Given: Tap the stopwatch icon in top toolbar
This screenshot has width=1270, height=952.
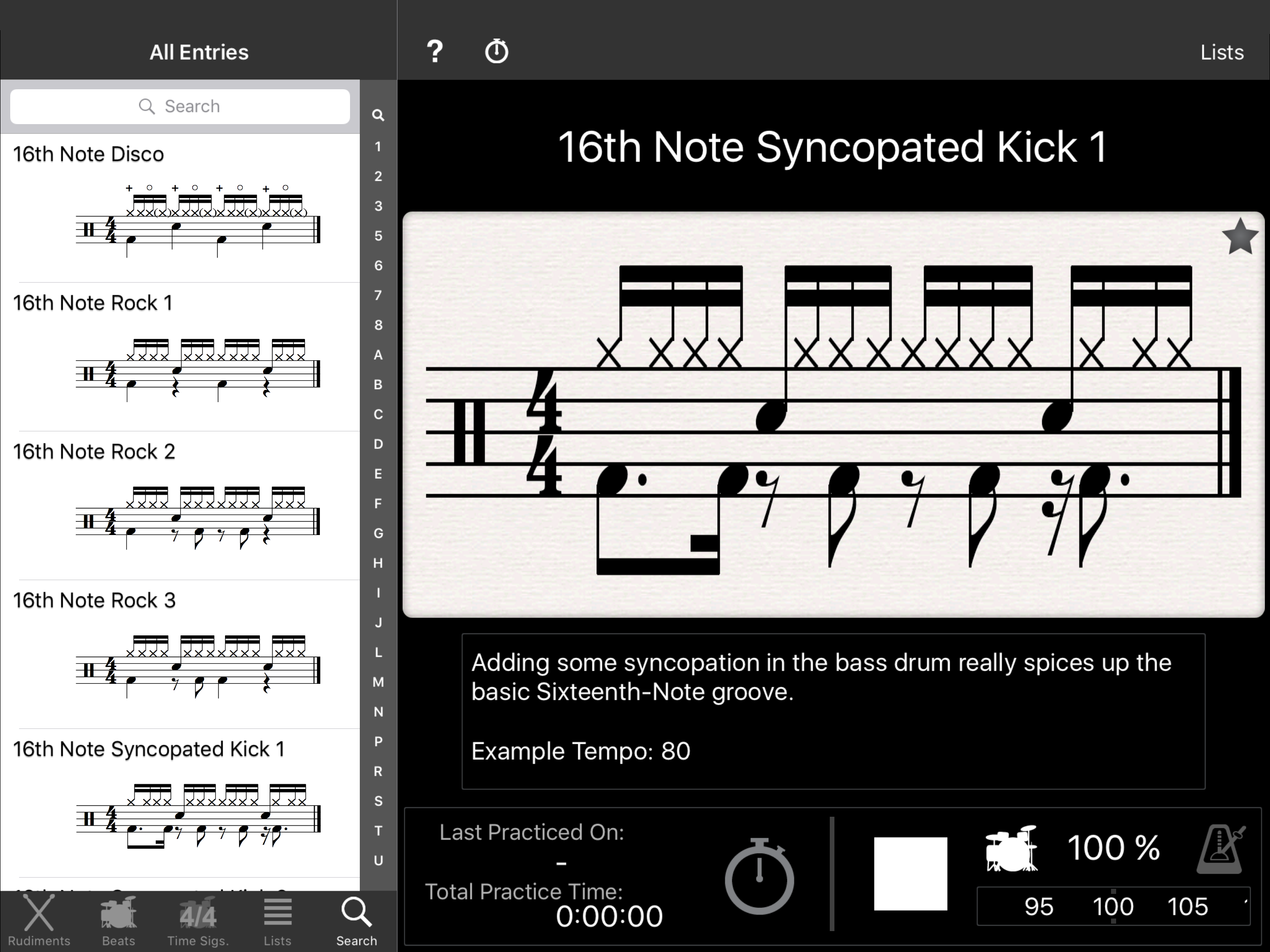Looking at the screenshot, I should pyautogui.click(x=496, y=52).
